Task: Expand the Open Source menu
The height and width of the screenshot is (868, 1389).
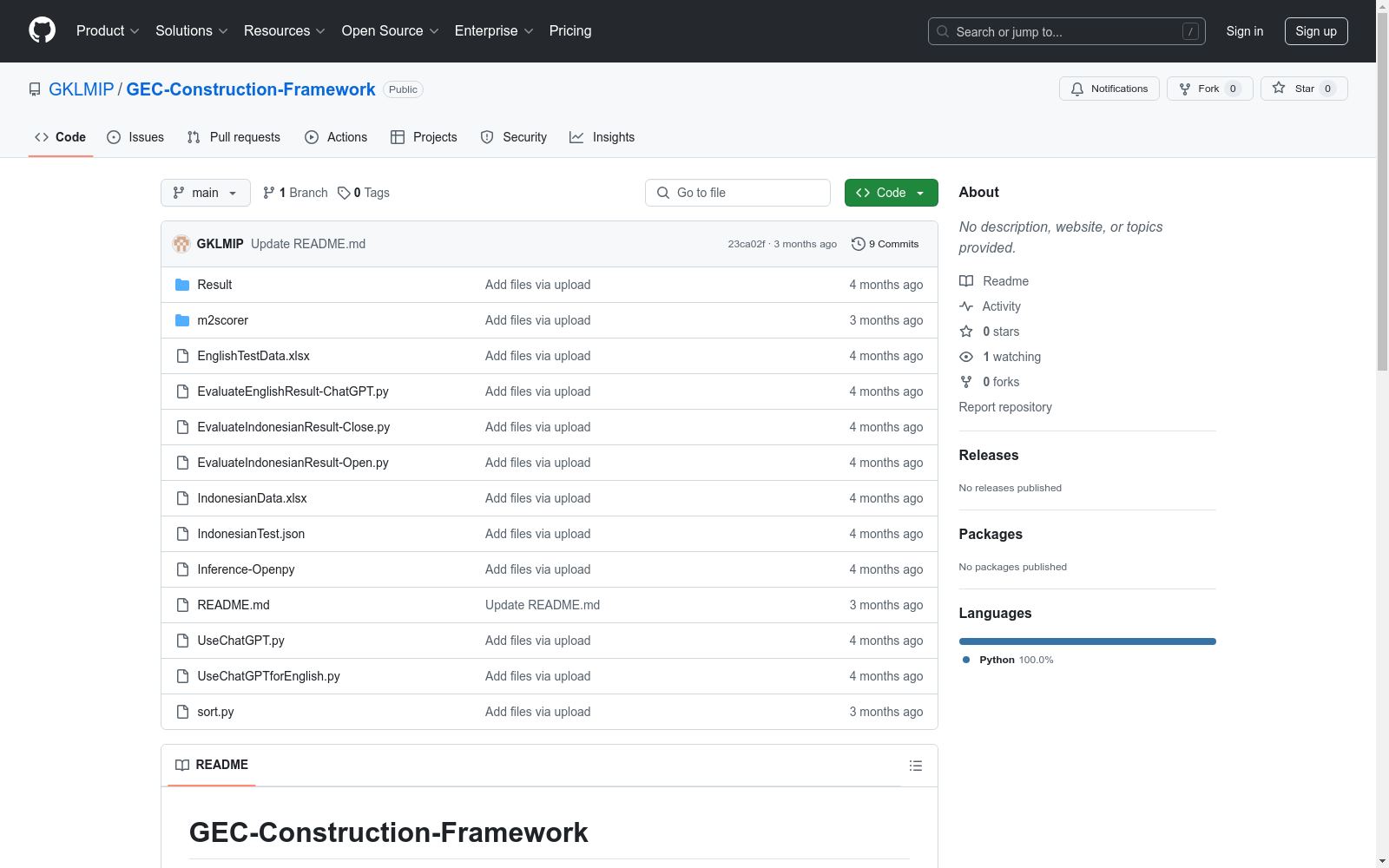Action: tap(391, 30)
